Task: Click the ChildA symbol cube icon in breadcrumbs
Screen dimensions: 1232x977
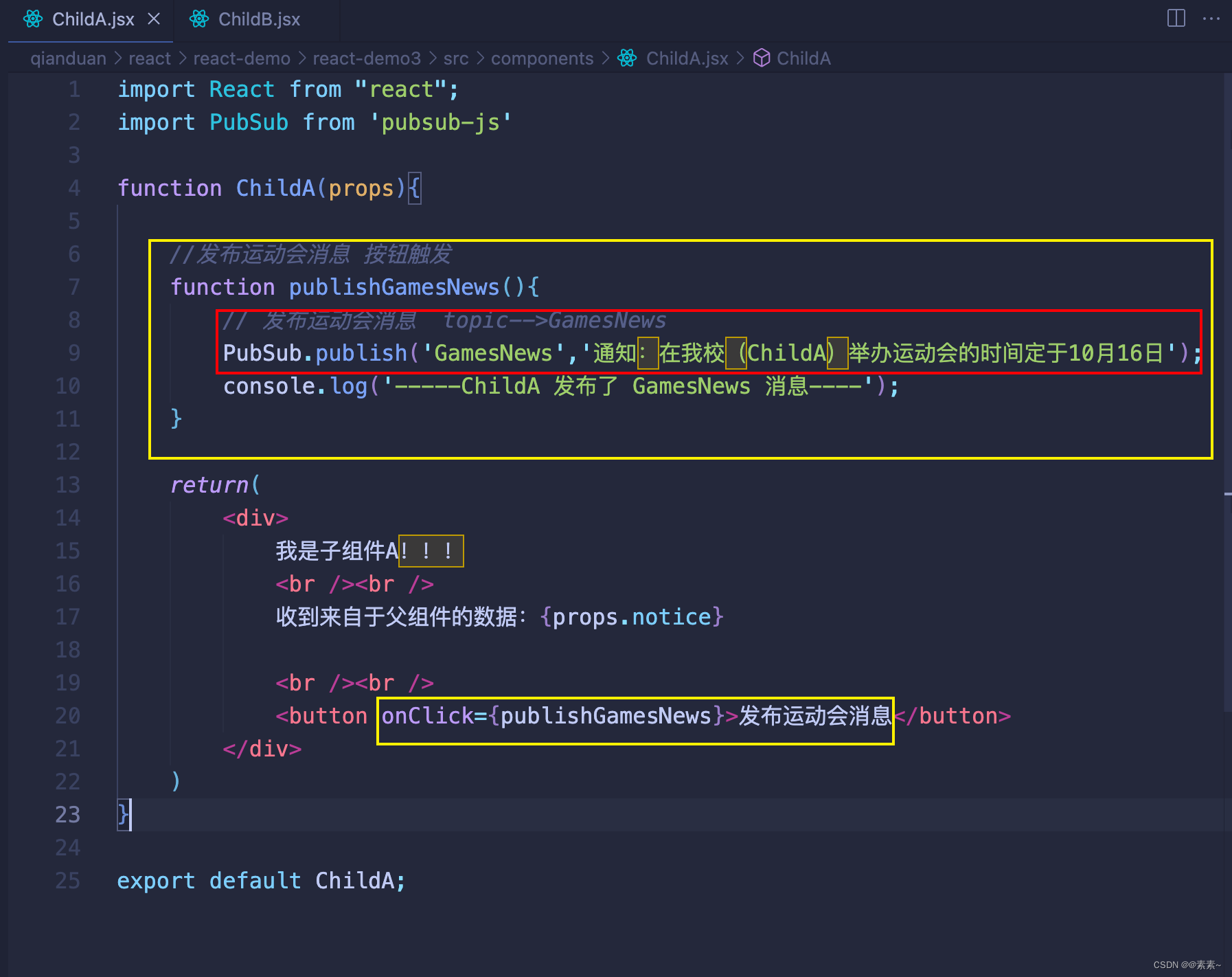Action: click(x=762, y=58)
